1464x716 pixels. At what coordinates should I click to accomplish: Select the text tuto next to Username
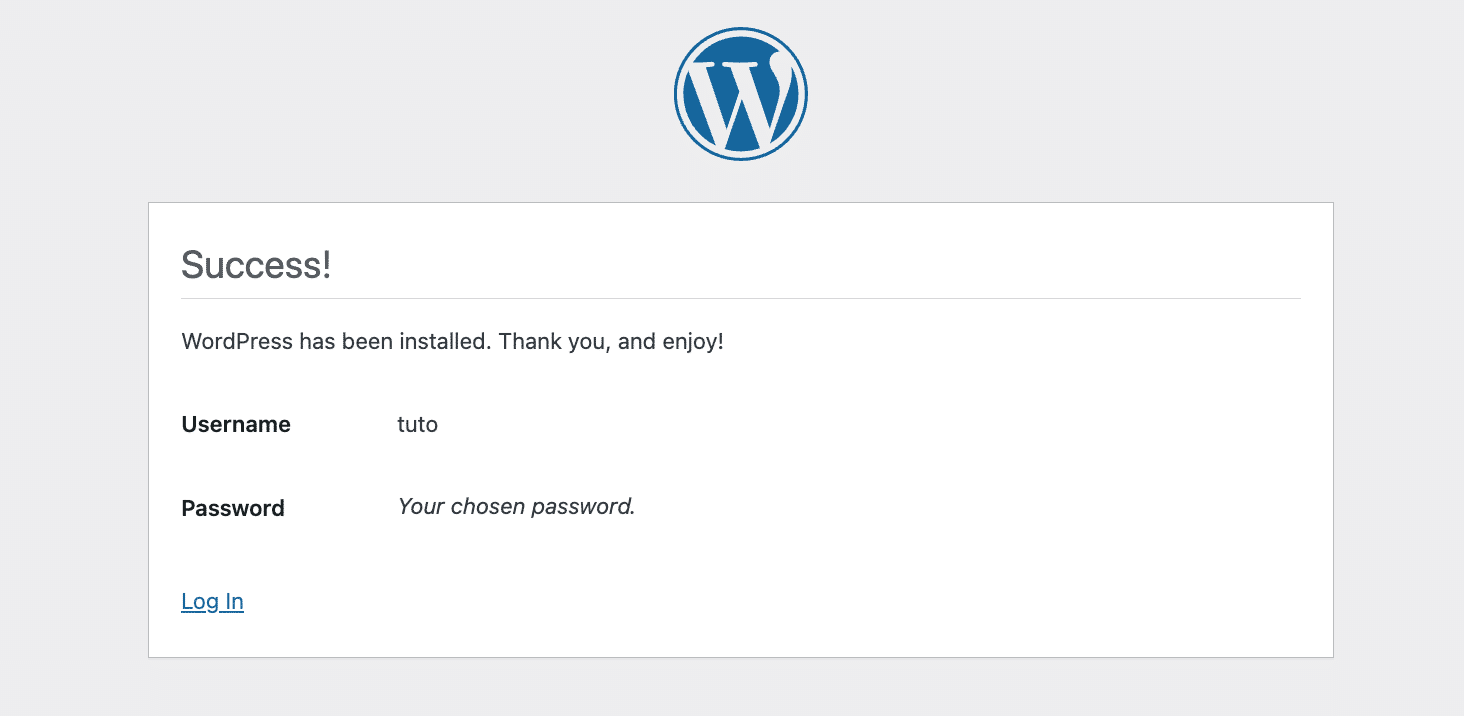click(417, 424)
